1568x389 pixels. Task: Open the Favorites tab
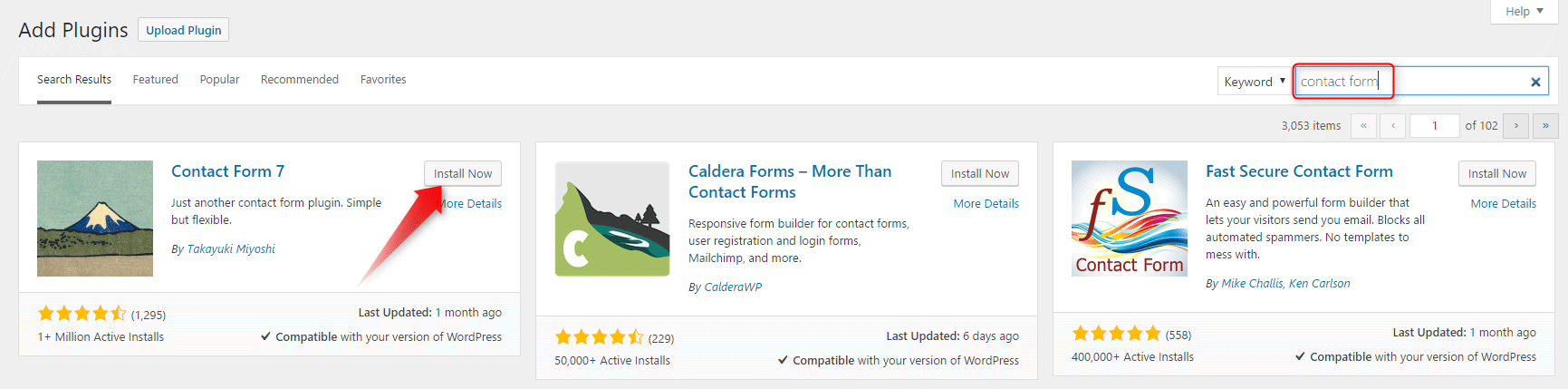coord(383,80)
